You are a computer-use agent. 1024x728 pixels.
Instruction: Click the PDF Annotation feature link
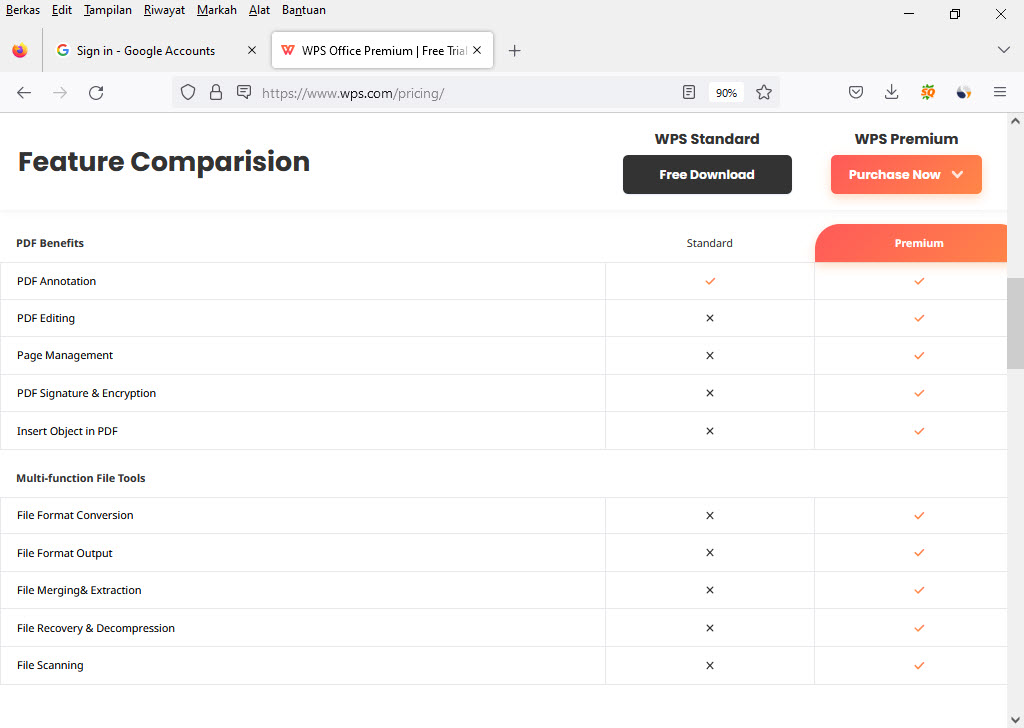[56, 281]
